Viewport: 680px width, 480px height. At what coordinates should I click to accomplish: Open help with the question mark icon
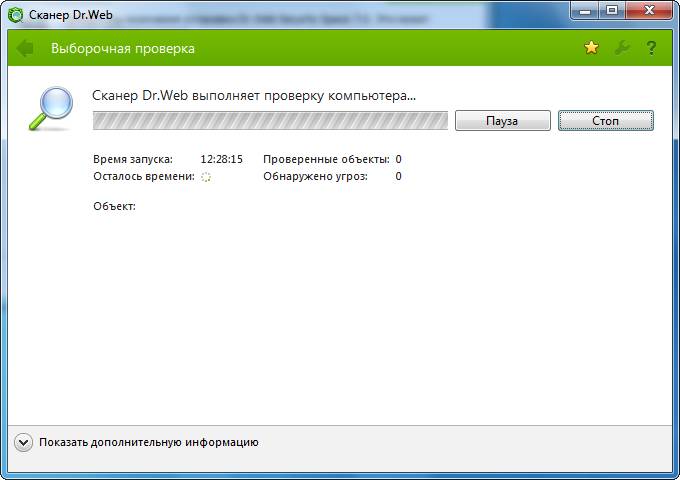(x=651, y=48)
